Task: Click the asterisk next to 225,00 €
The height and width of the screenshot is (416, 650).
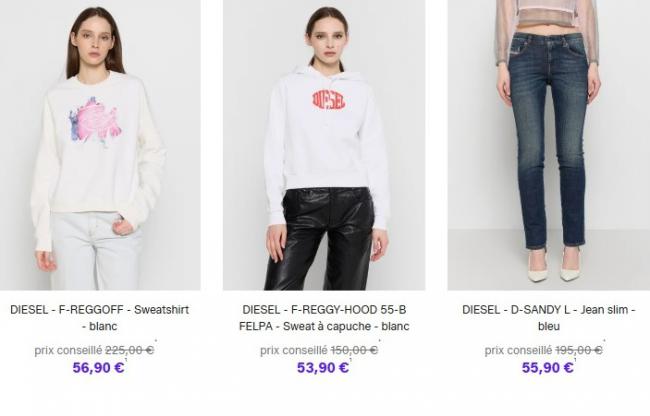Action: click(x=156, y=341)
